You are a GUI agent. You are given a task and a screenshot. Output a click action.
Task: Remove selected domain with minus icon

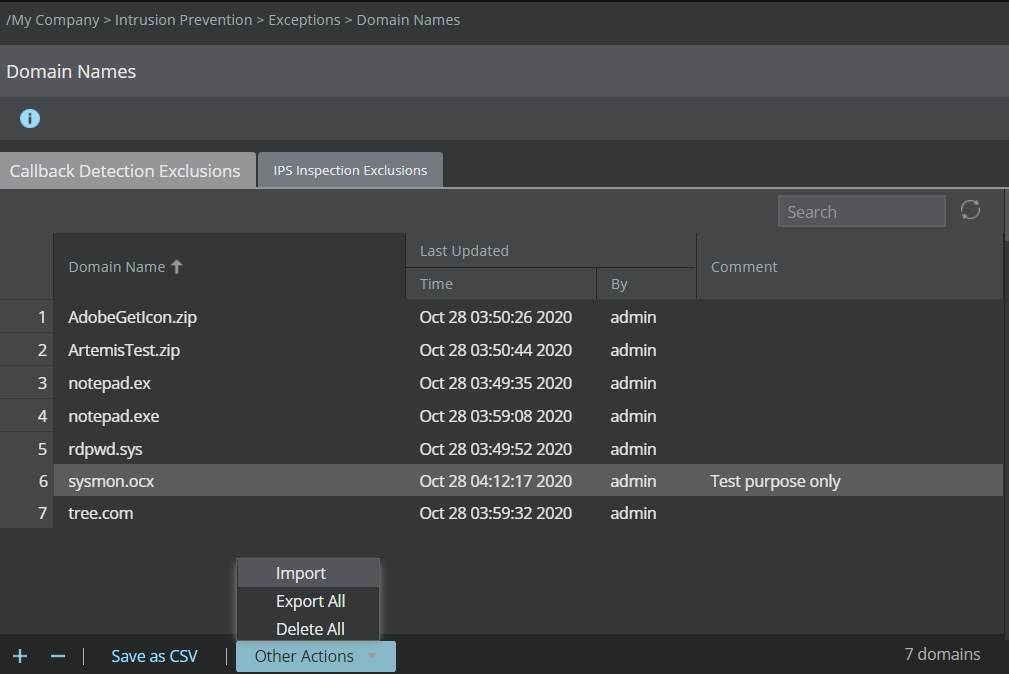[58, 656]
